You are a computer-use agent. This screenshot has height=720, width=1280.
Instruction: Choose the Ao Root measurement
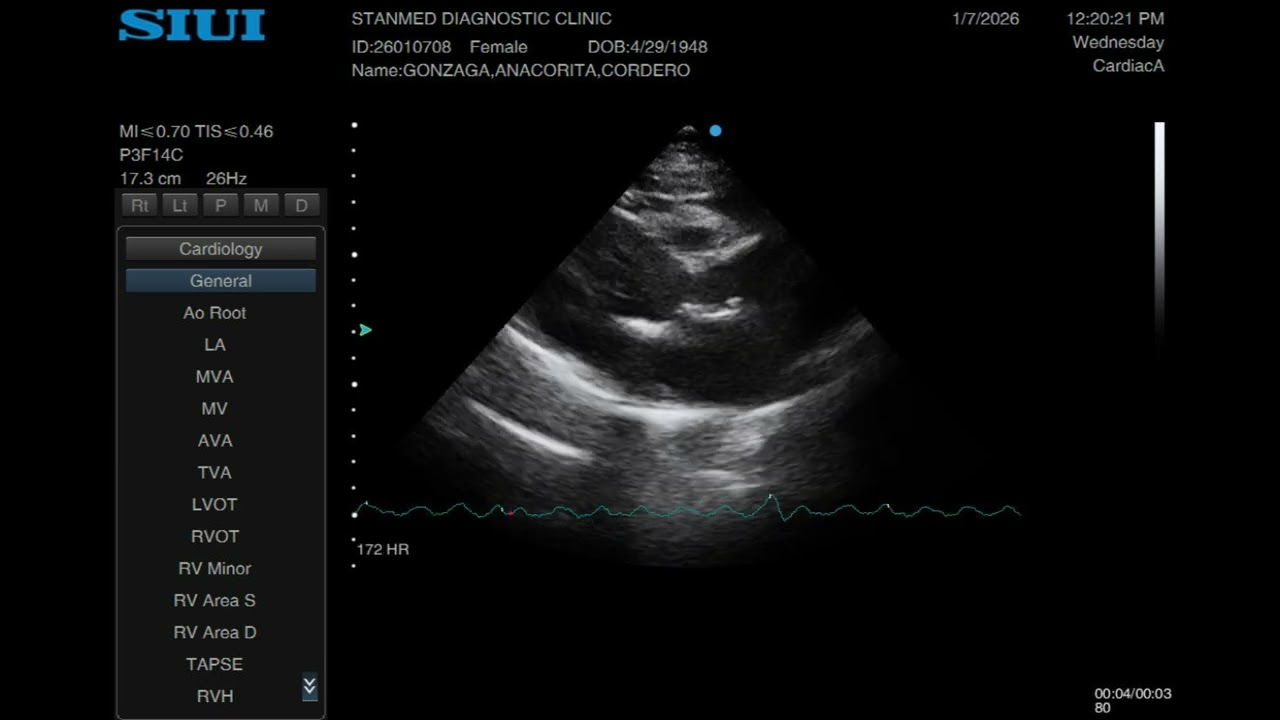click(x=215, y=313)
